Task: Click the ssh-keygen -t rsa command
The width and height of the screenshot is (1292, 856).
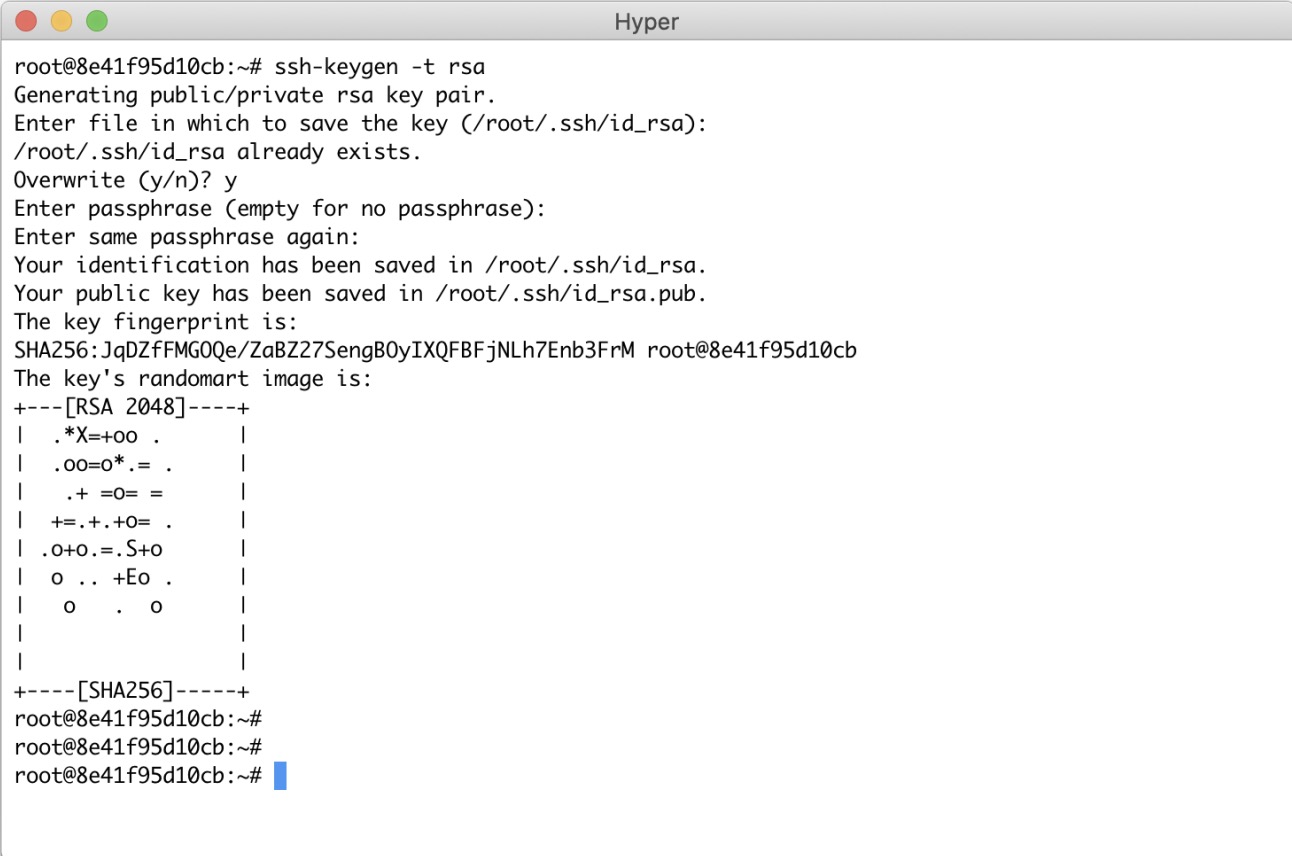Action: (x=380, y=68)
